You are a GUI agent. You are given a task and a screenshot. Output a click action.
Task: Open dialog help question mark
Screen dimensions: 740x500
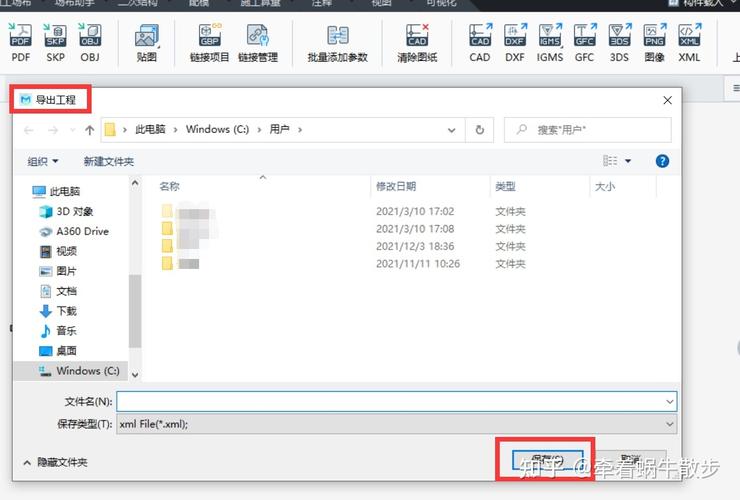click(x=662, y=161)
